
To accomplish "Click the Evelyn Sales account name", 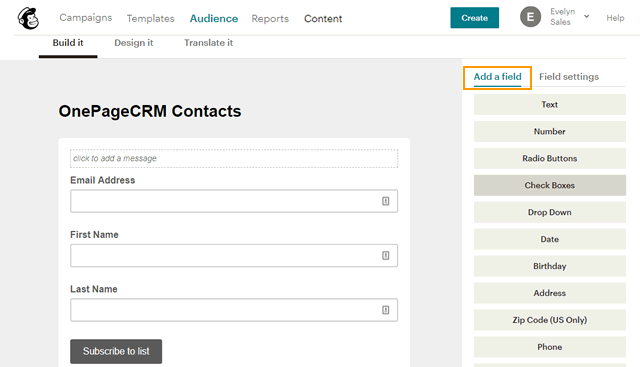I will pos(562,17).
